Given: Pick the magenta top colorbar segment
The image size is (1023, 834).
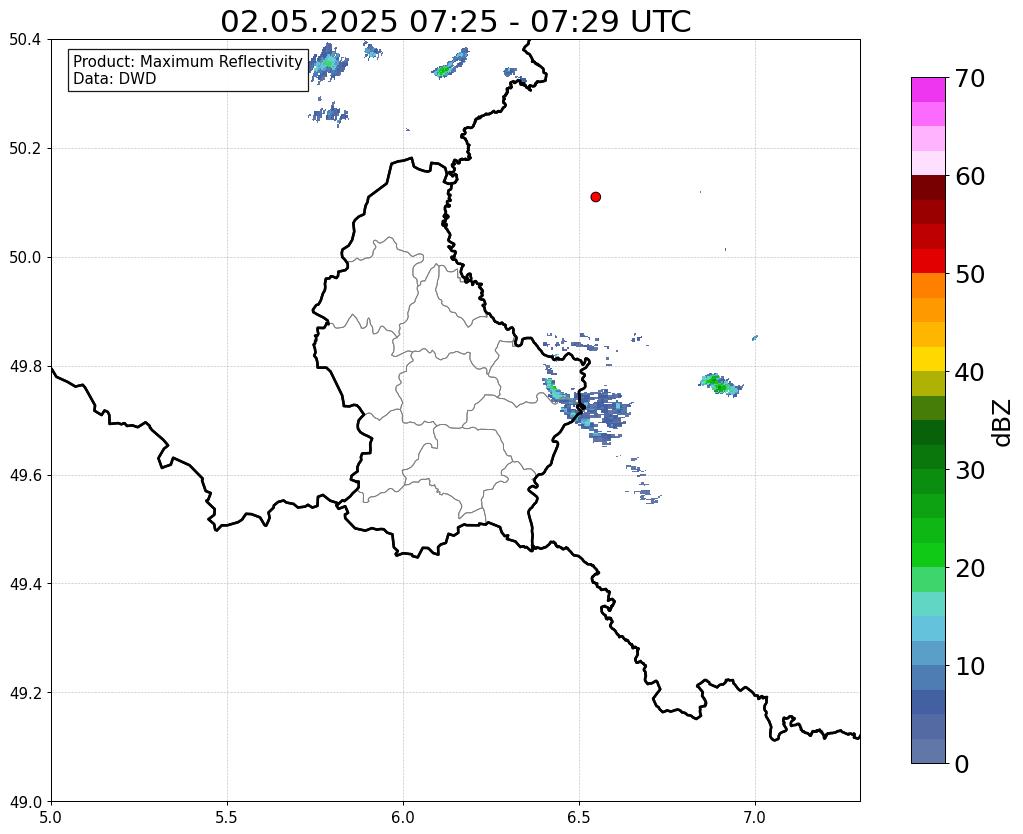Looking at the screenshot, I should click(928, 90).
